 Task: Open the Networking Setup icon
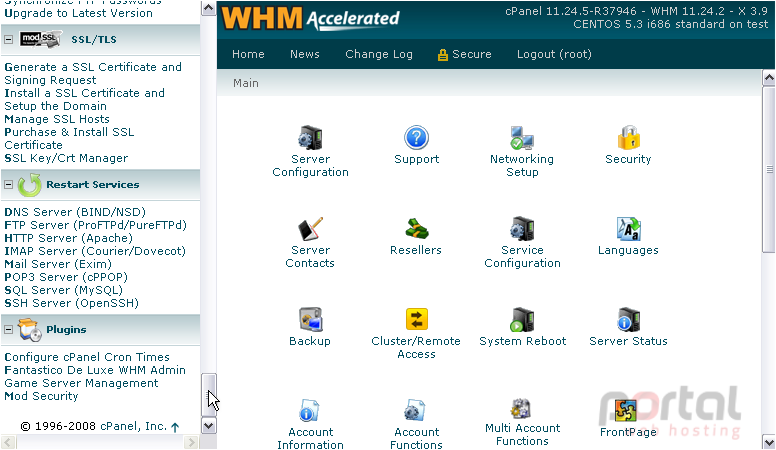522,138
